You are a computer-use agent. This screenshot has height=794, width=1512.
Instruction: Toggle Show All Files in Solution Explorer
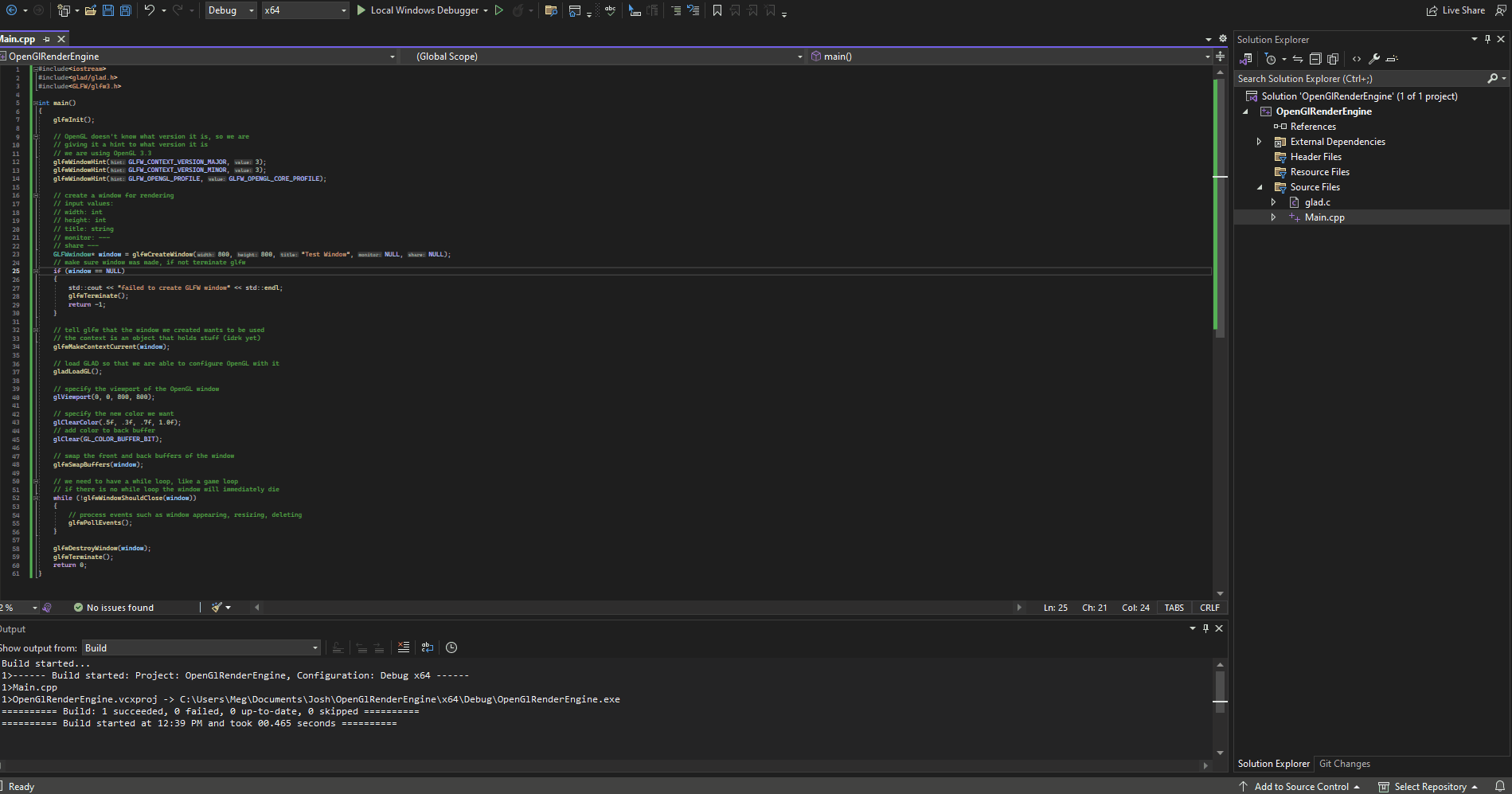pos(1333,58)
